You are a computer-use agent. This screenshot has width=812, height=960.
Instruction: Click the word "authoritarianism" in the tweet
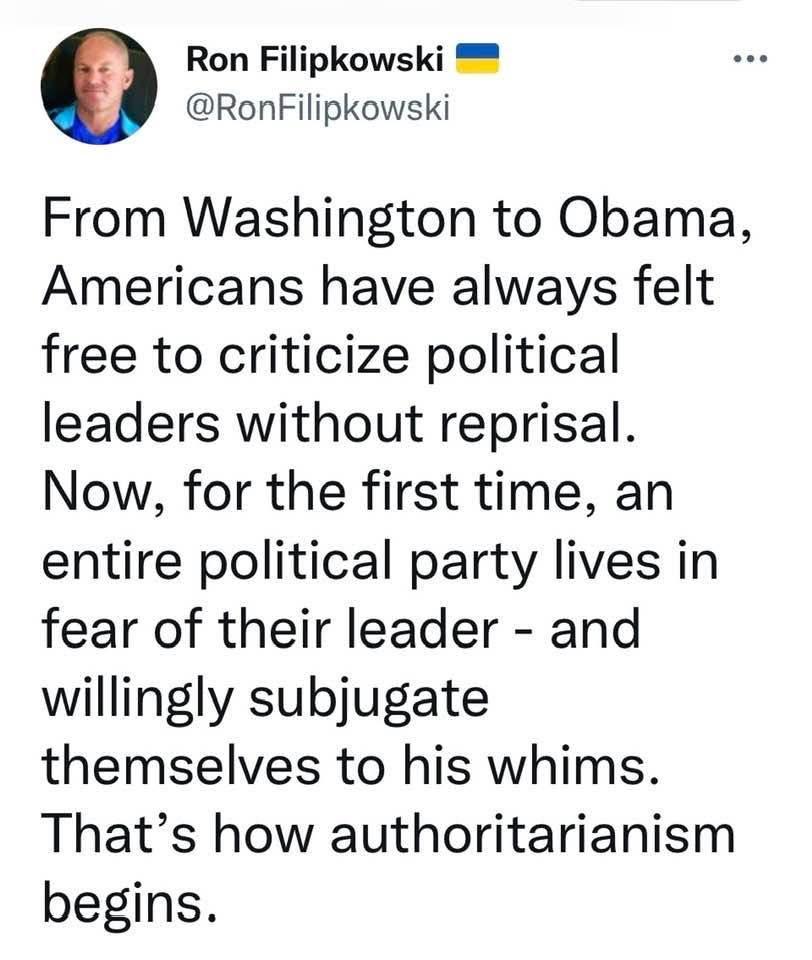[532, 834]
